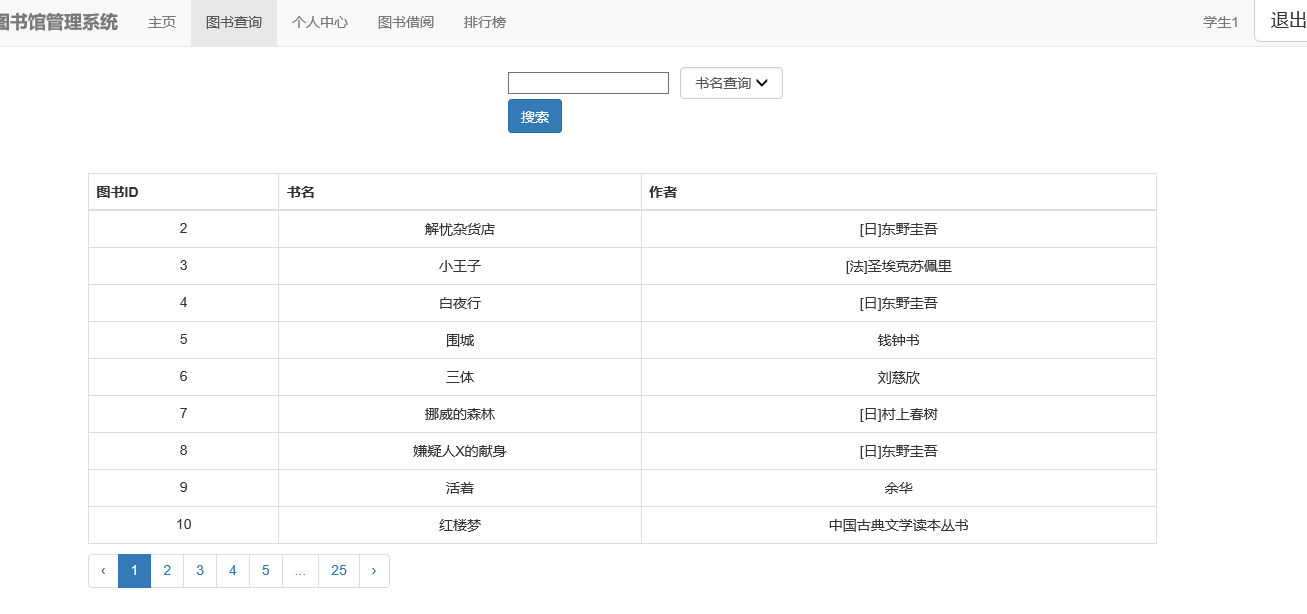Focus the book search text field

coord(588,83)
